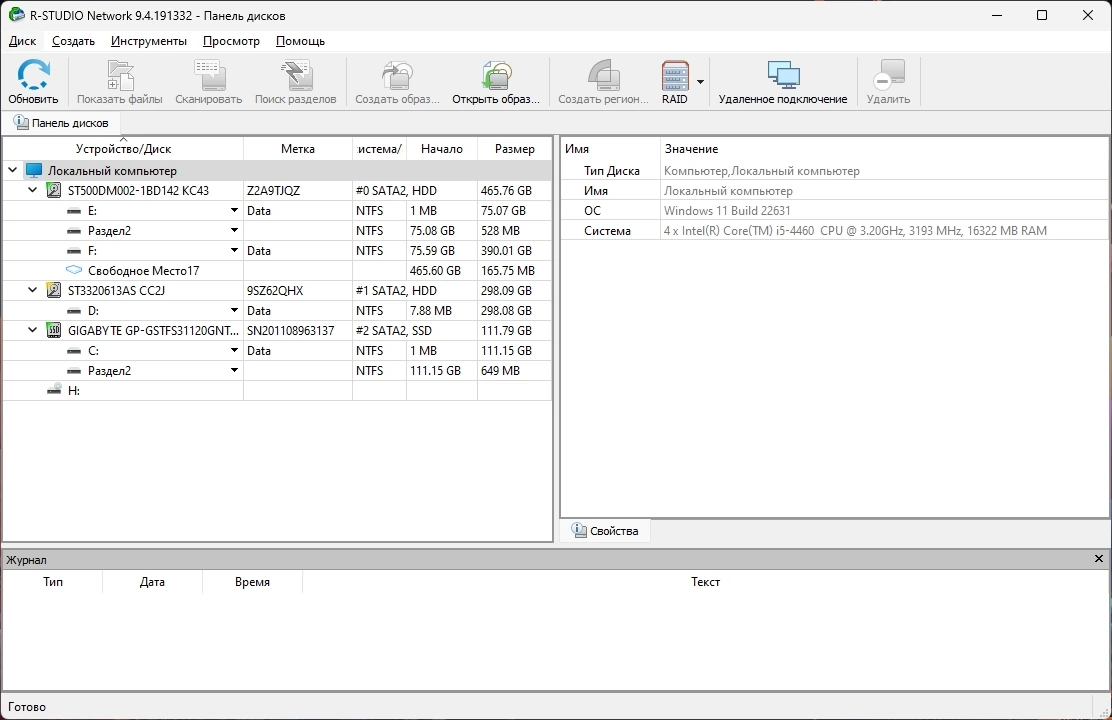The width and height of the screenshot is (1112, 720).
Task: Click the Начало column header
Action: 442,149
